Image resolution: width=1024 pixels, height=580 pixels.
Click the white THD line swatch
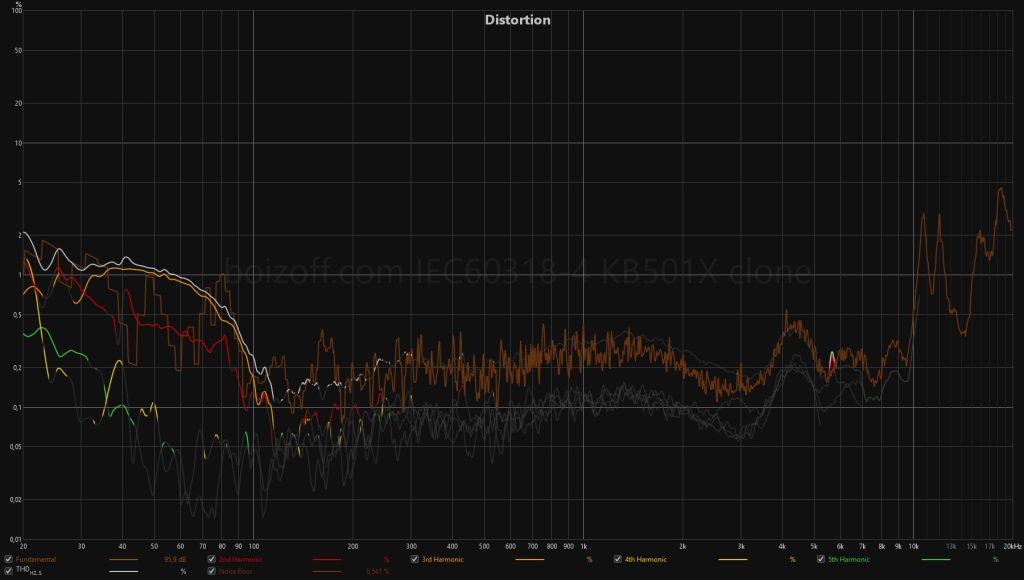point(123,572)
